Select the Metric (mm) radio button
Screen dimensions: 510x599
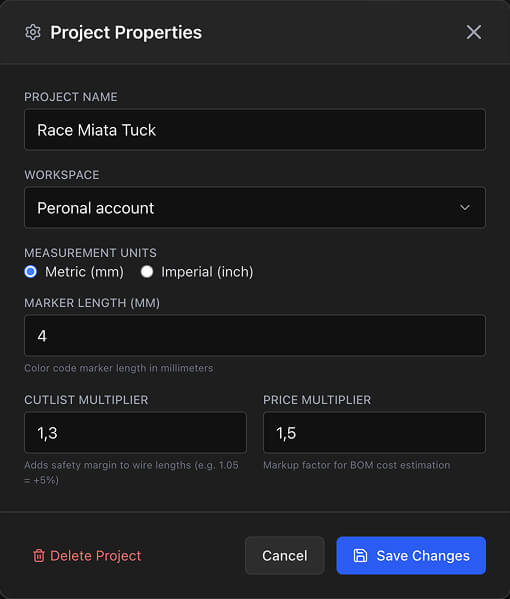31,272
